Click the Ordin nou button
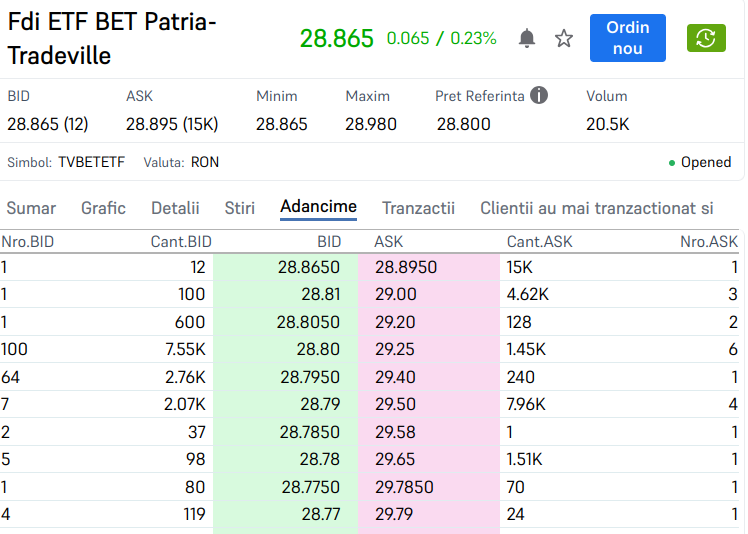Viewport: 748px width, 534px height. pos(628,38)
